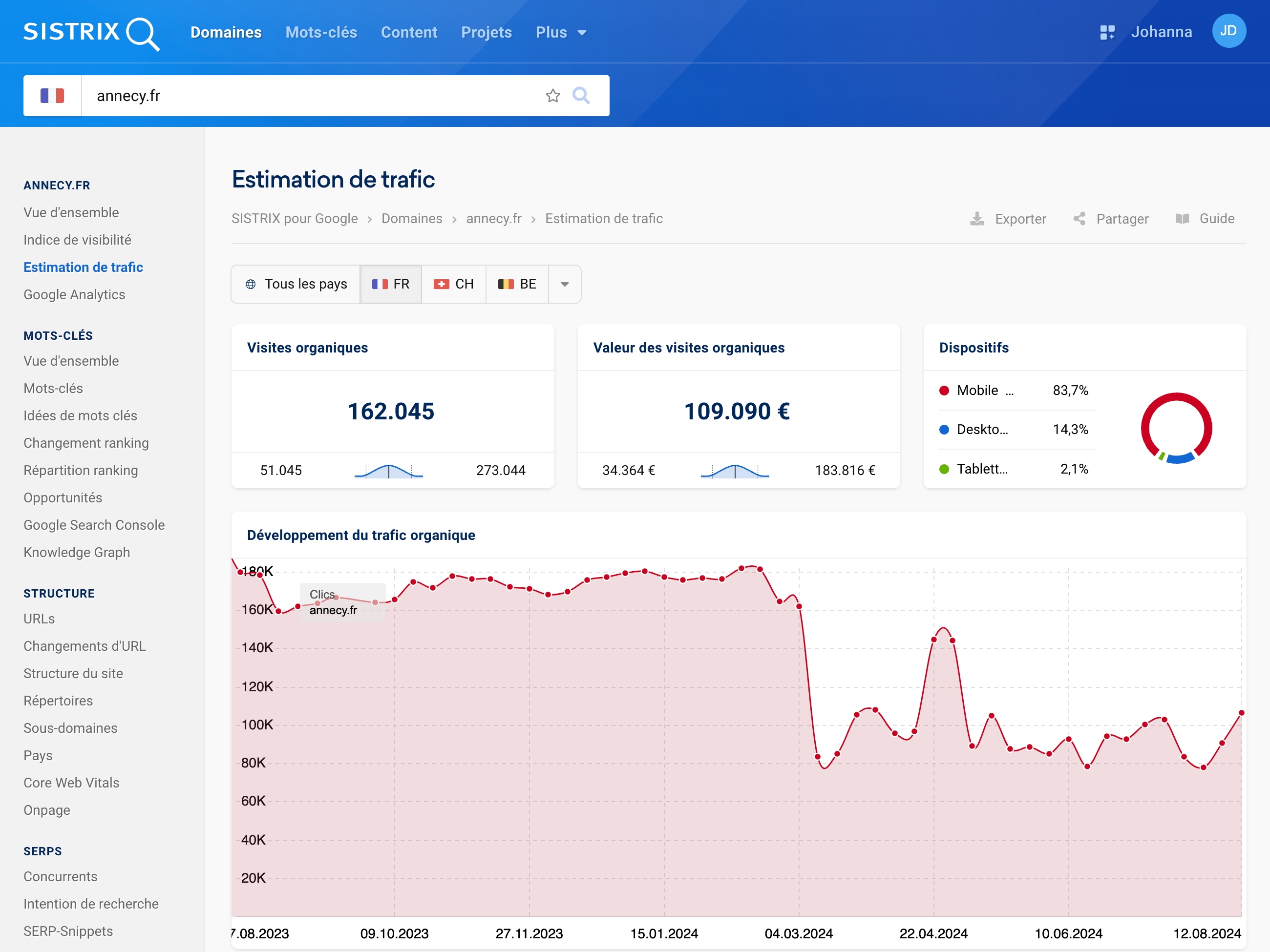Select the FR country tab
1270x952 pixels.
[390, 284]
